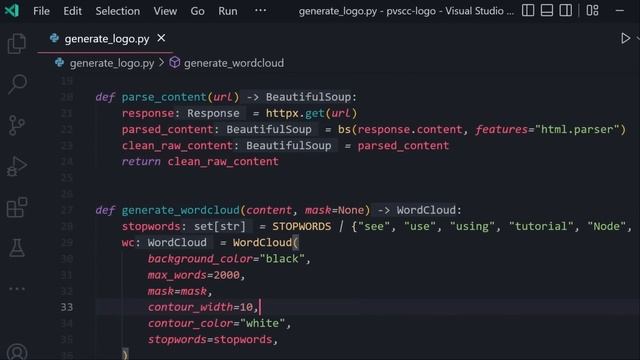This screenshot has width=640, height=360.
Task: Click return clean_raw_content statement
Action: (200, 162)
